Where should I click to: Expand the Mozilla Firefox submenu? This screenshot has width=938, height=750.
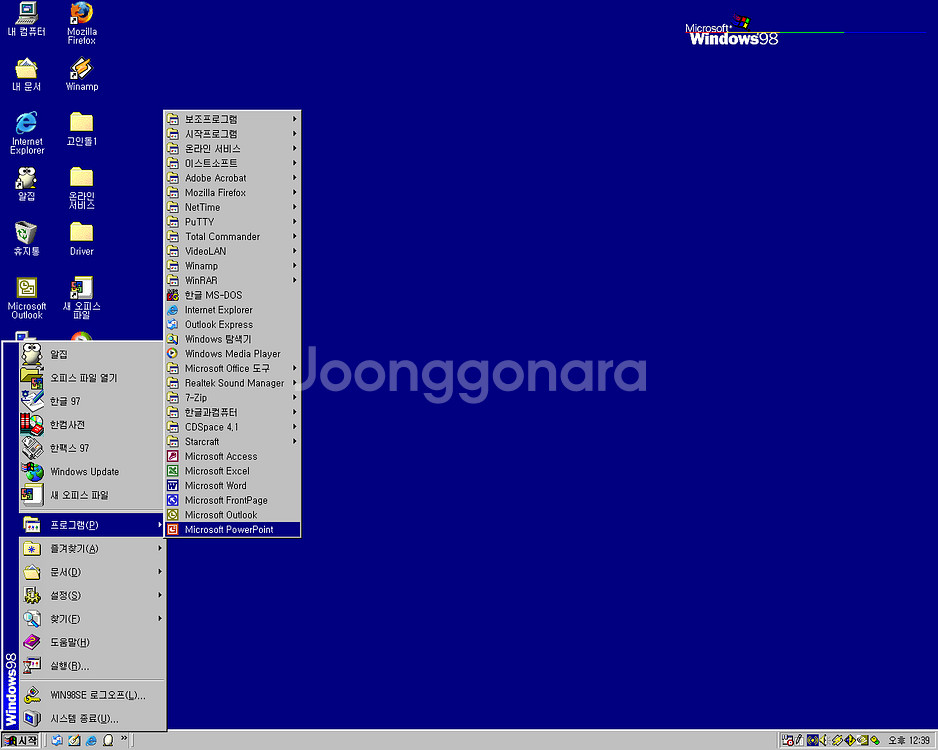coord(233,193)
